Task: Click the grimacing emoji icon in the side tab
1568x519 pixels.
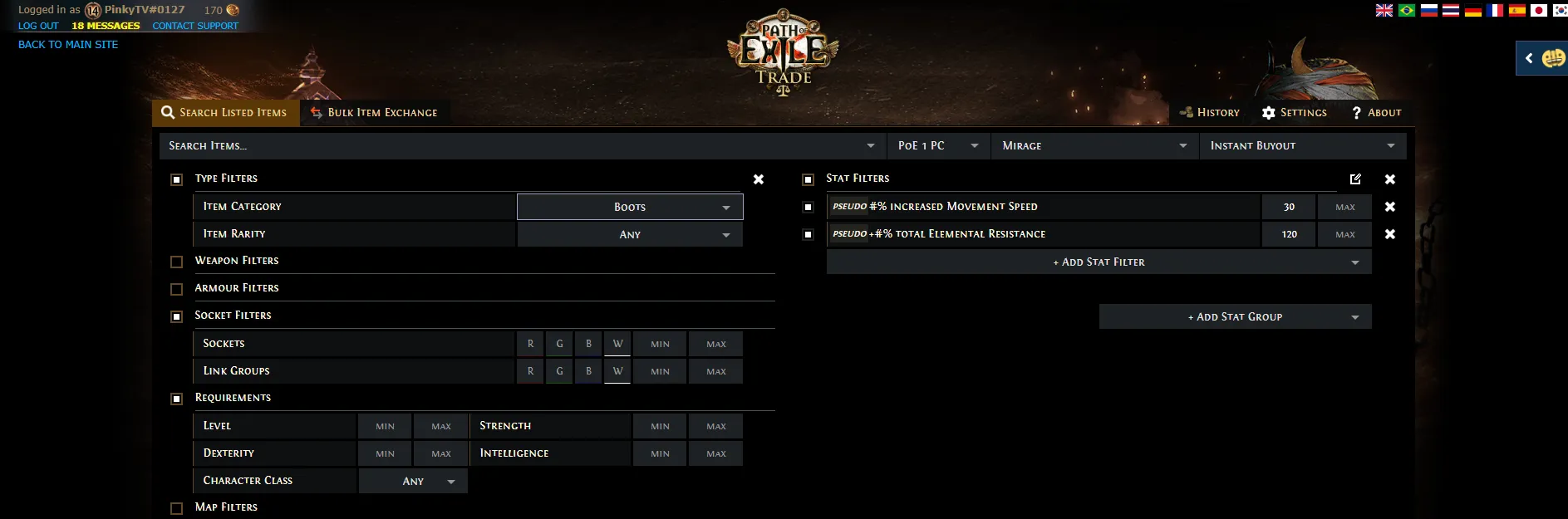Action: pos(1554,58)
